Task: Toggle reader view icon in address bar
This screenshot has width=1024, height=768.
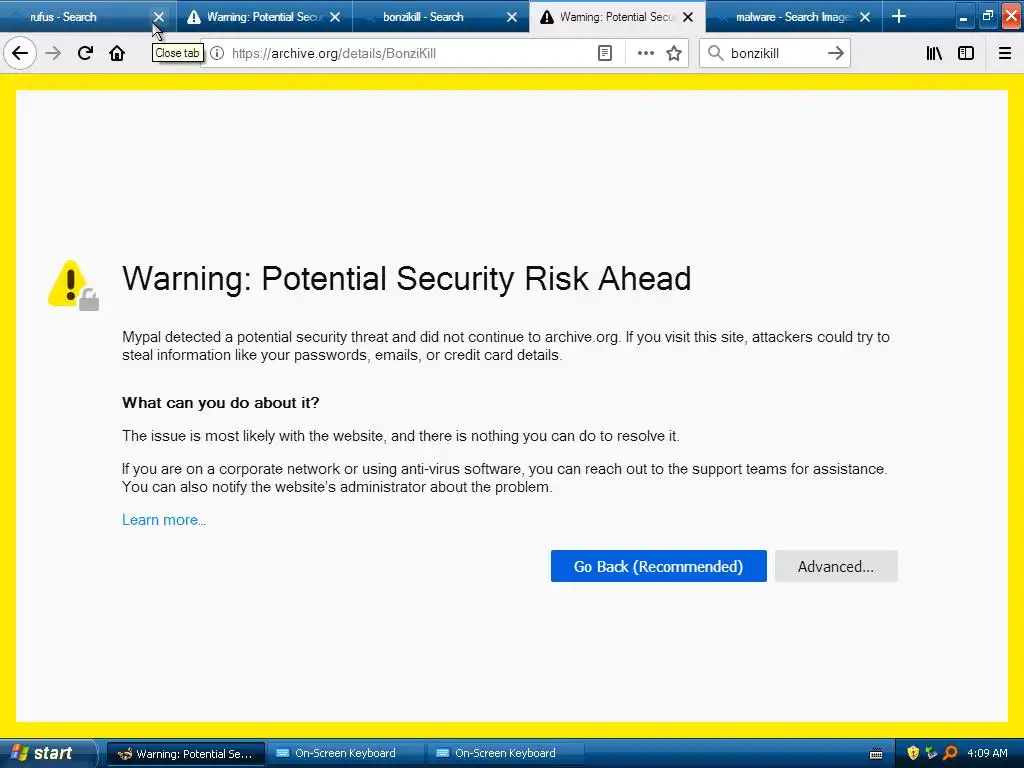Action: click(605, 54)
